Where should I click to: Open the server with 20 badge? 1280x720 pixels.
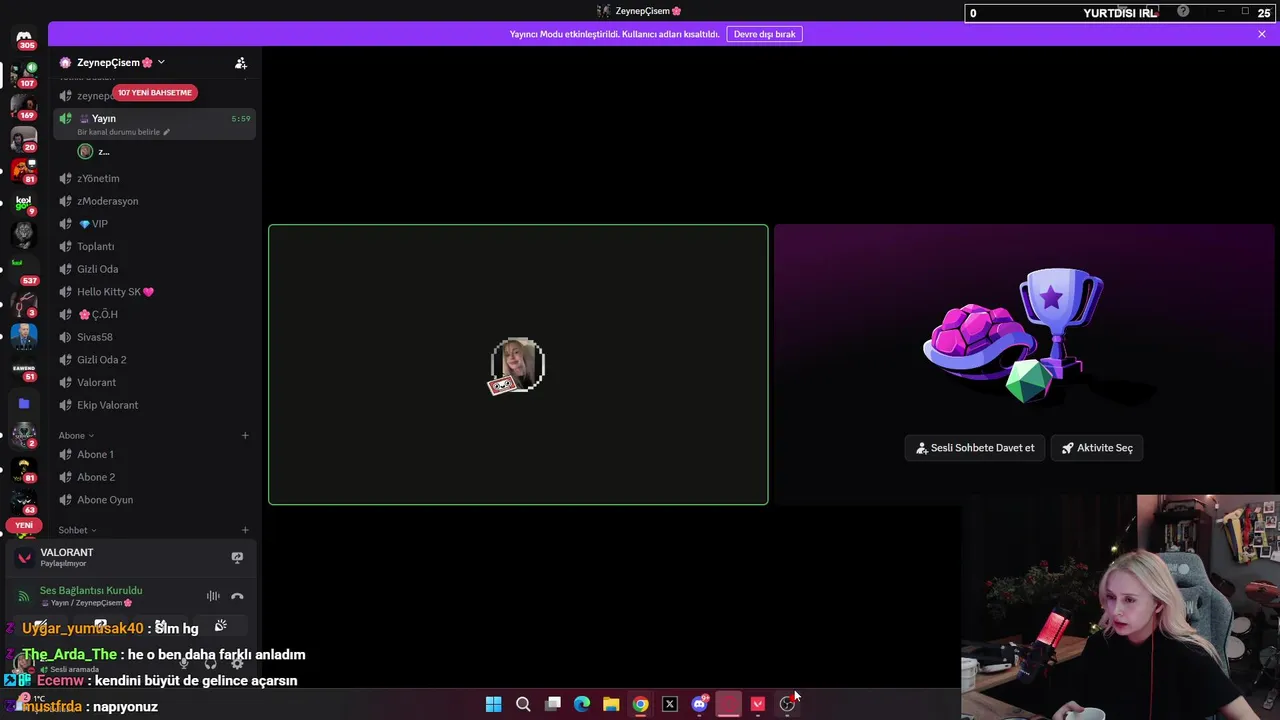(x=24, y=138)
